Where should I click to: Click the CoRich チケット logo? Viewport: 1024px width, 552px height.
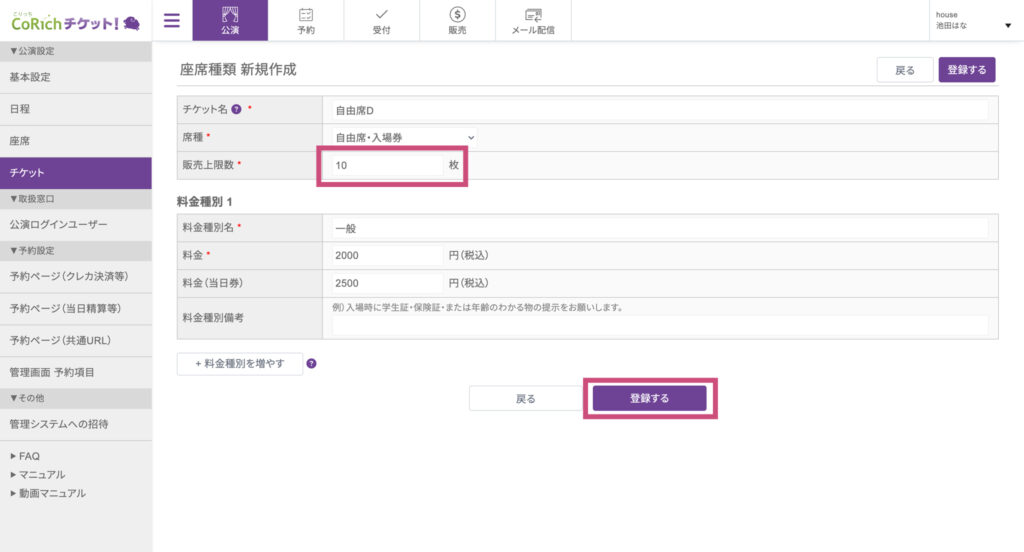click(75, 21)
